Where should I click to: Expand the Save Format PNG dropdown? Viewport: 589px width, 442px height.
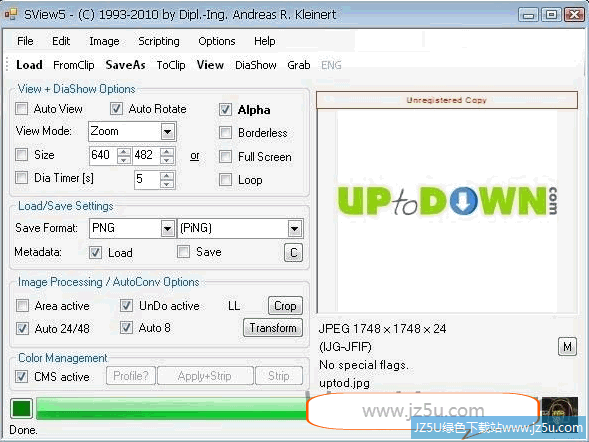click(x=168, y=228)
